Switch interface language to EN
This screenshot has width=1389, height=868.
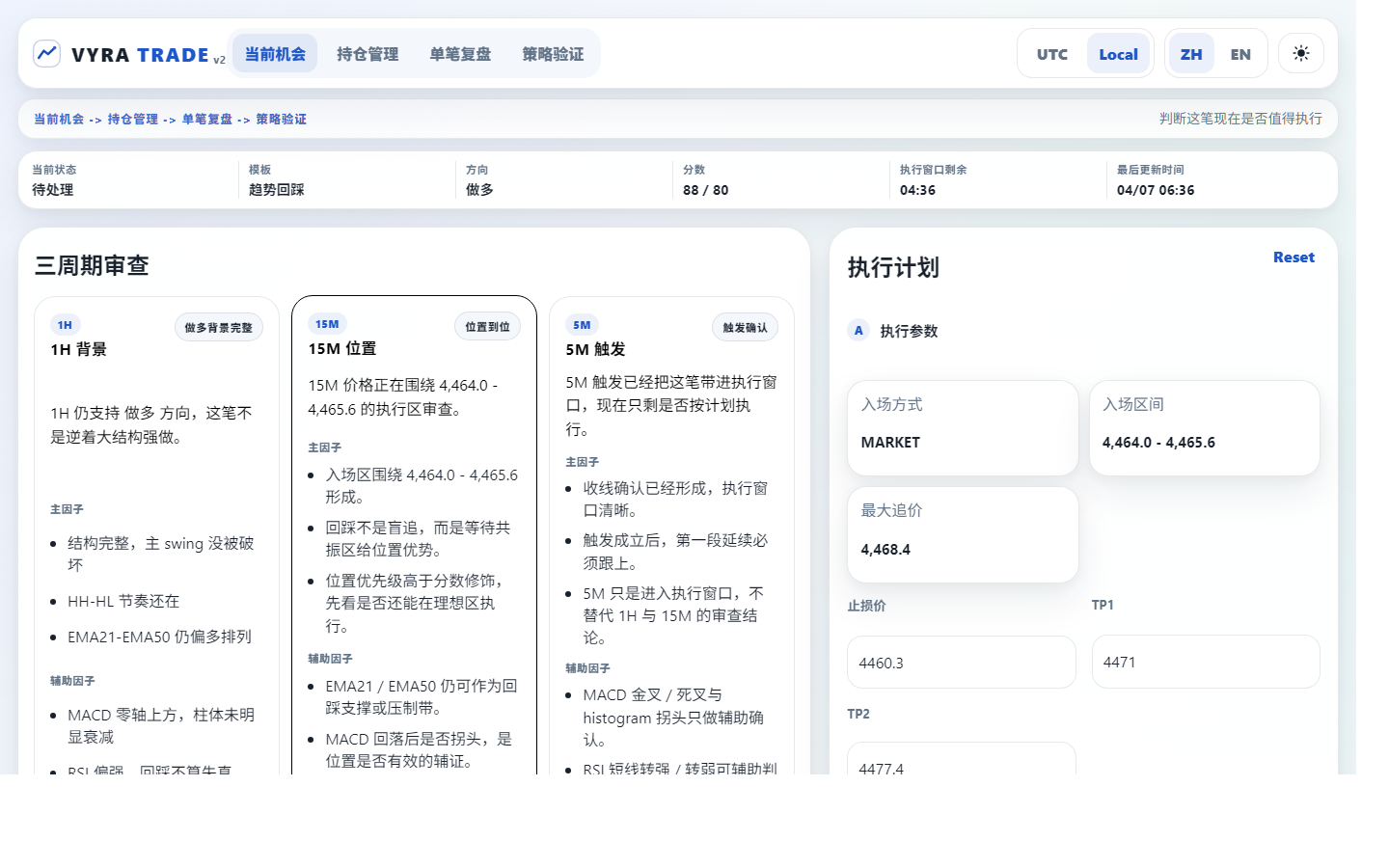click(x=1240, y=53)
